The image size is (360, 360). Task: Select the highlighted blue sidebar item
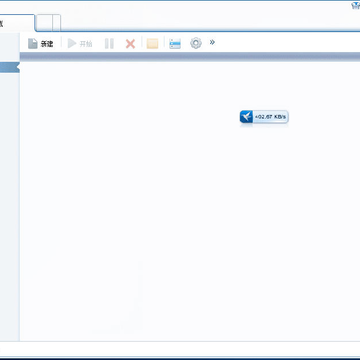9,67
